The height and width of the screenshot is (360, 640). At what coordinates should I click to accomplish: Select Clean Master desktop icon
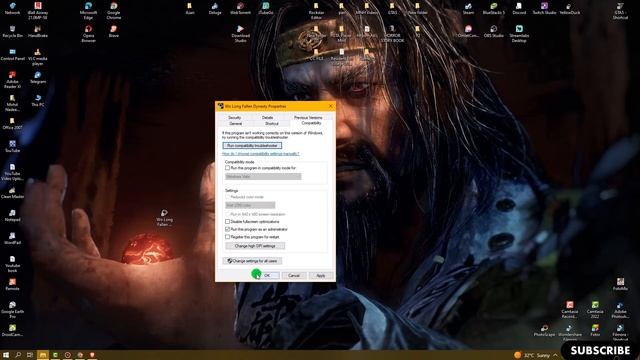pyautogui.click(x=12, y=193)
